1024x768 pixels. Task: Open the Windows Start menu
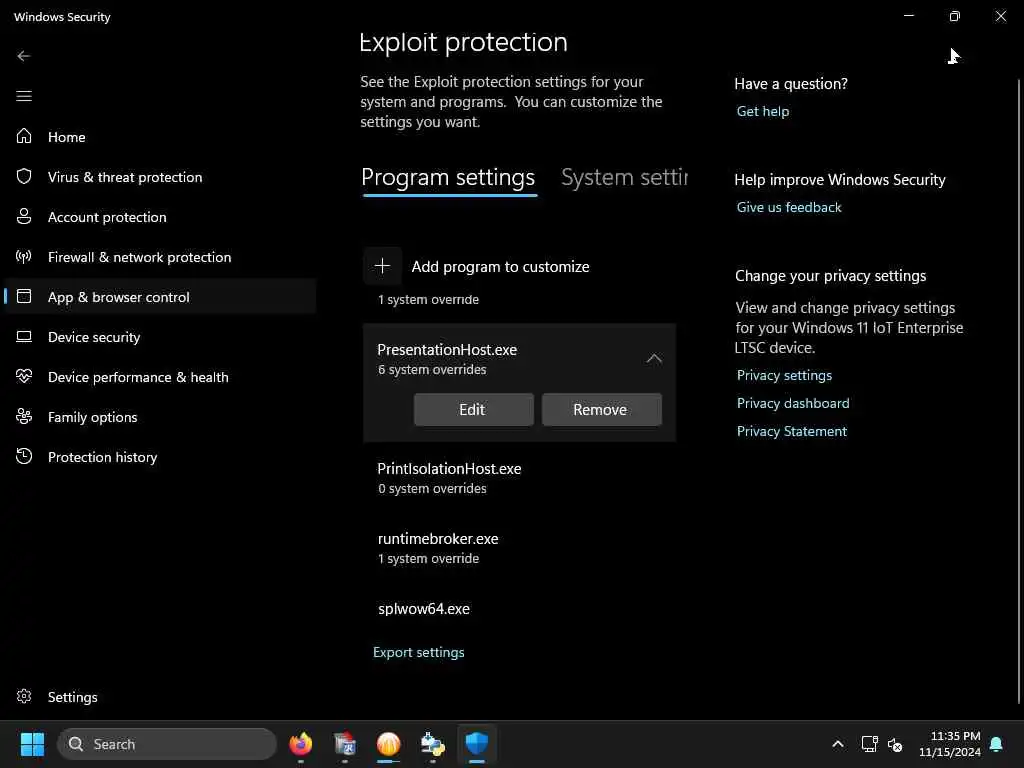coord(32,744)
